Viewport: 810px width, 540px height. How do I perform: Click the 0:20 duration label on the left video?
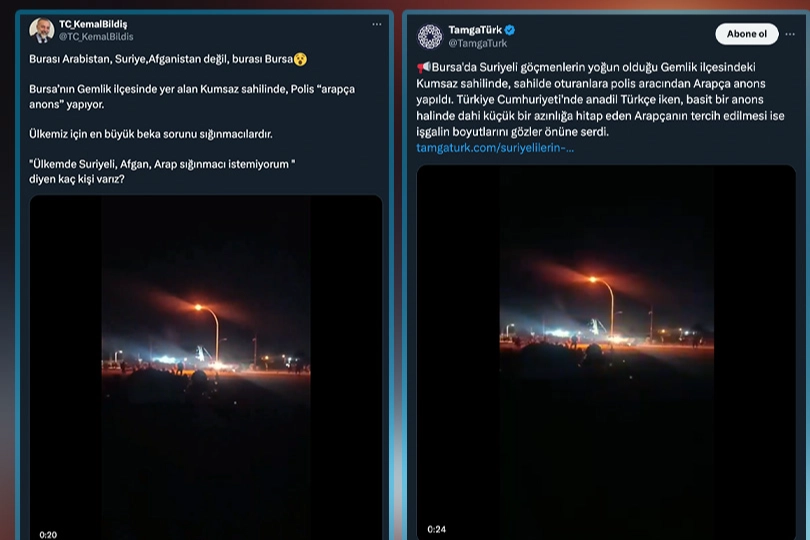48,534
